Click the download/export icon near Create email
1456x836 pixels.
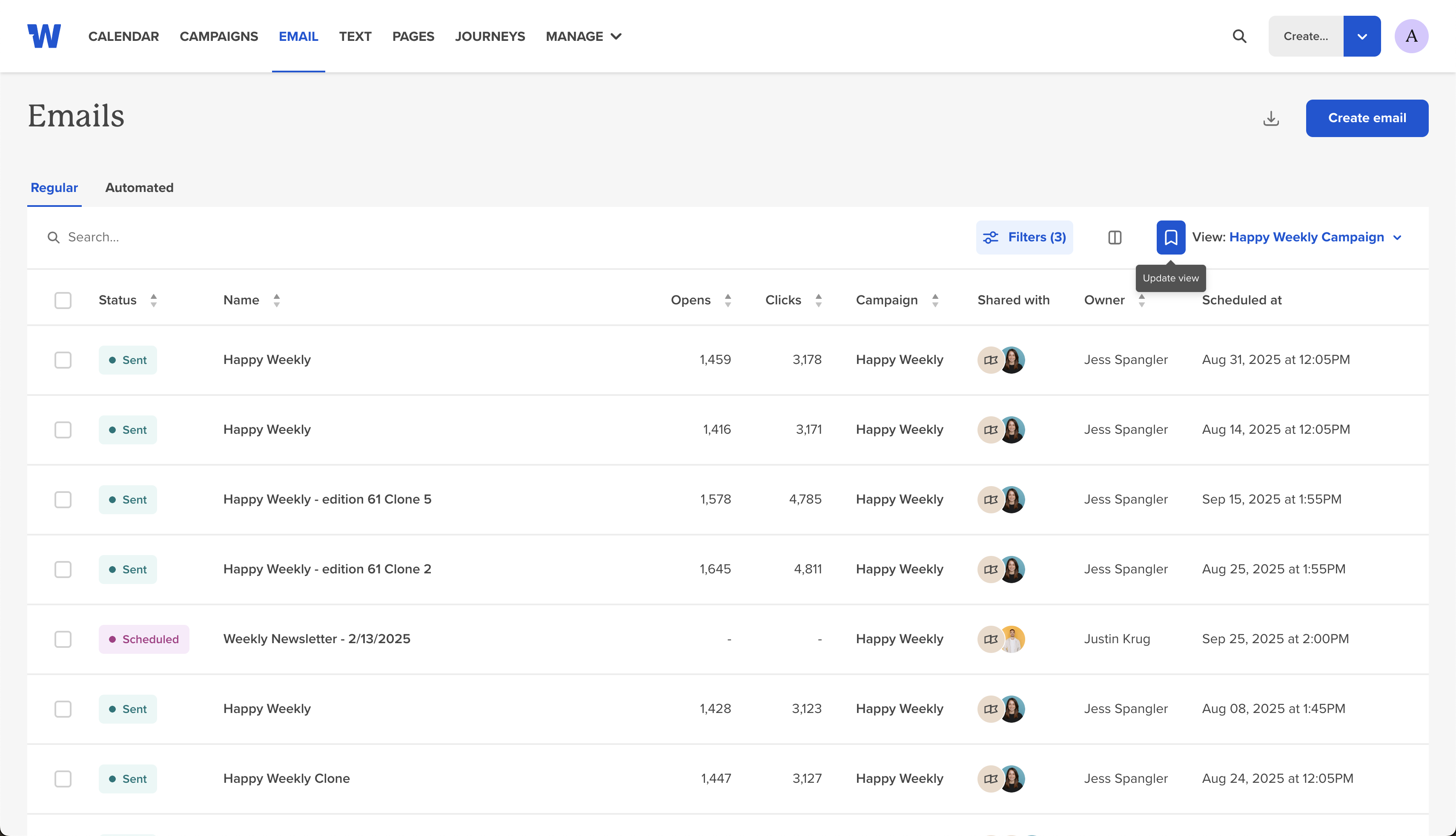pyautogui.click(x=1270, y=118)
